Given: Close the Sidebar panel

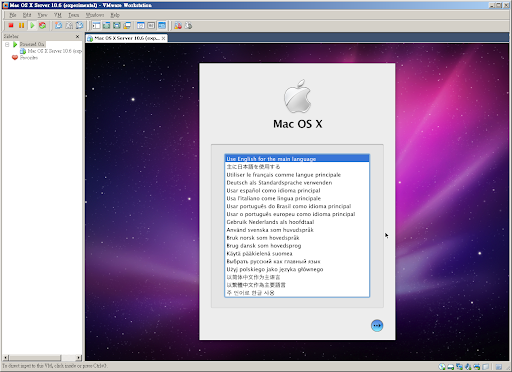Looking at the screenshot, I should tap(78, 36).
